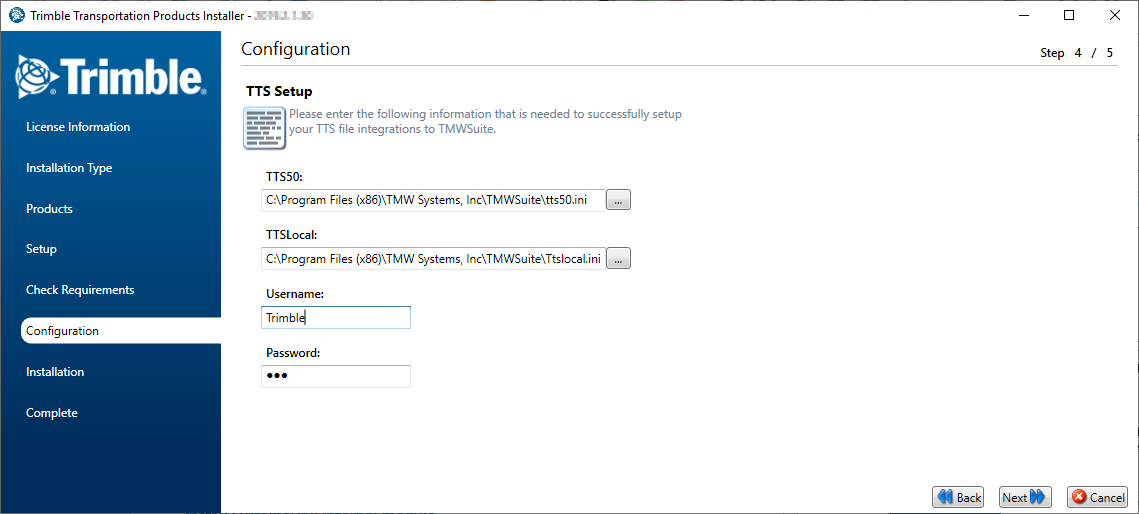Click the Username text field
The width and height of the screenshot is (1139, 514).
click(x=336, y=318)
